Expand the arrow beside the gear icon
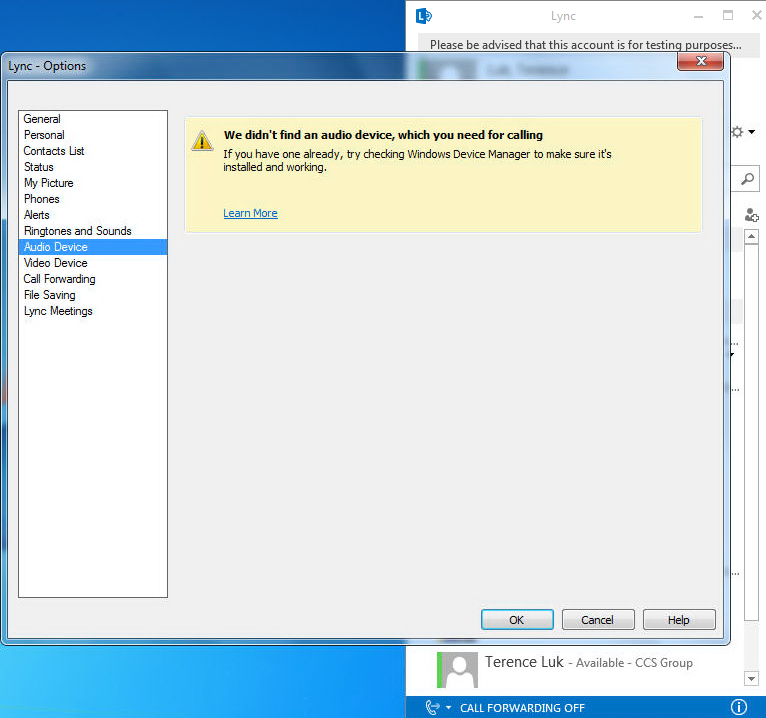 [751, 132]
